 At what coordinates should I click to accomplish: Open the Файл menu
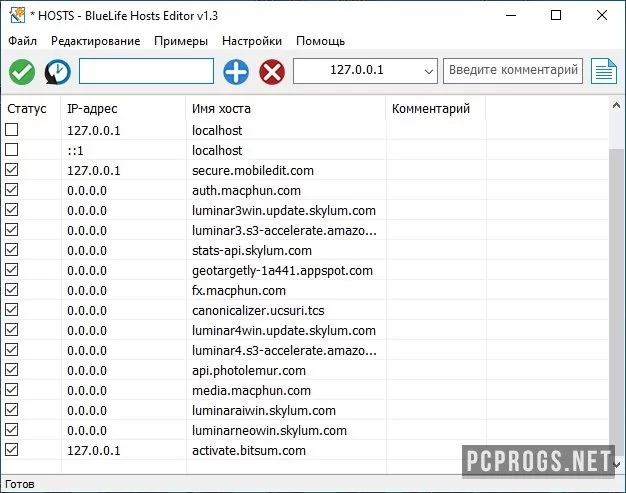click(22, 41)
